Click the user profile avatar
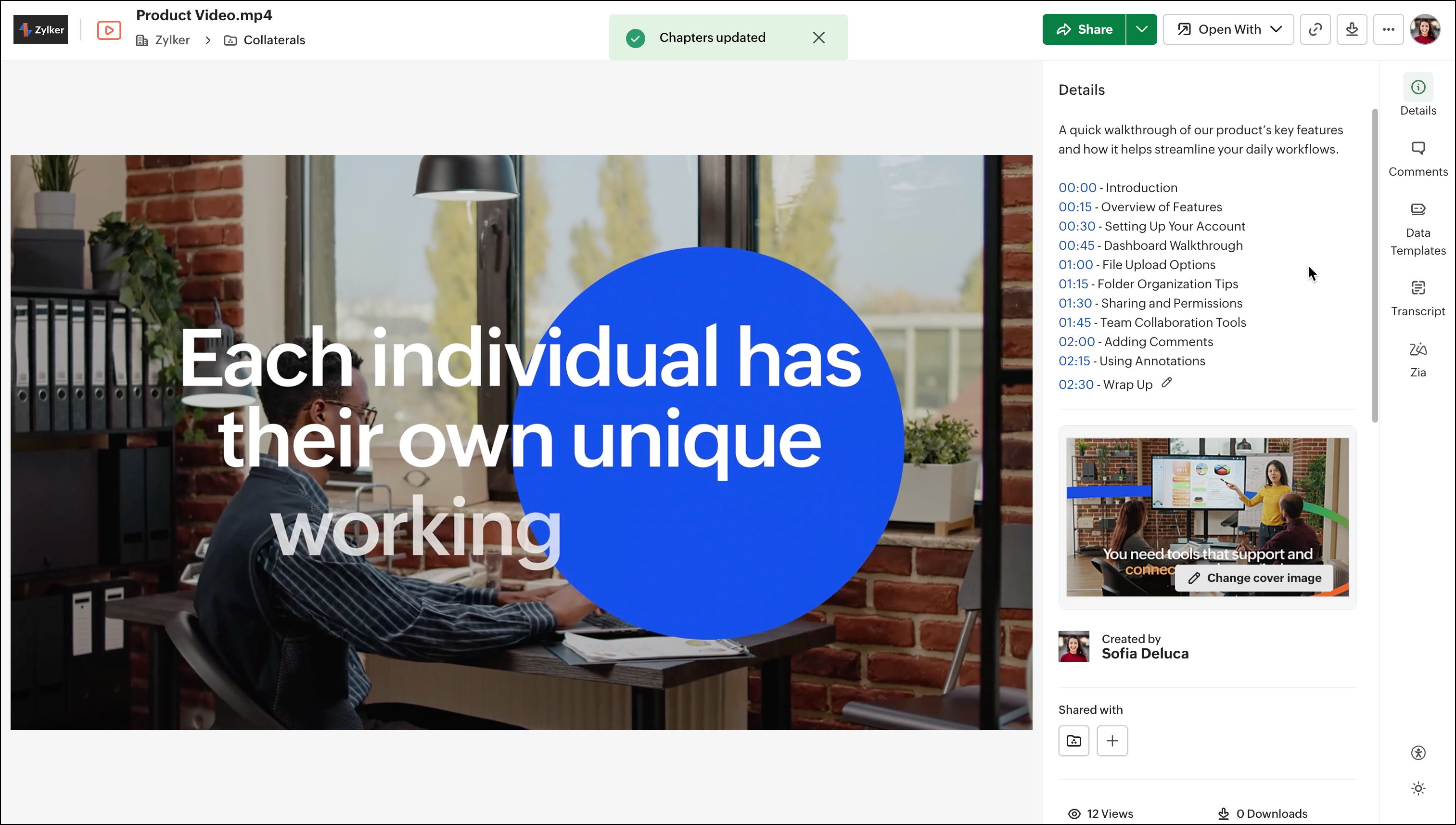This screenshot has height=825, width=1456. coord(1425,29)
